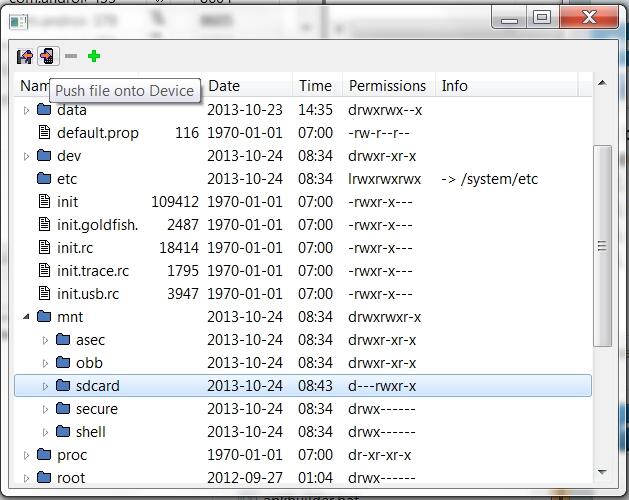Click the size value 2487
Viewport: 629px width, 500px height.
pyautogui.click(x=183, y=225)
